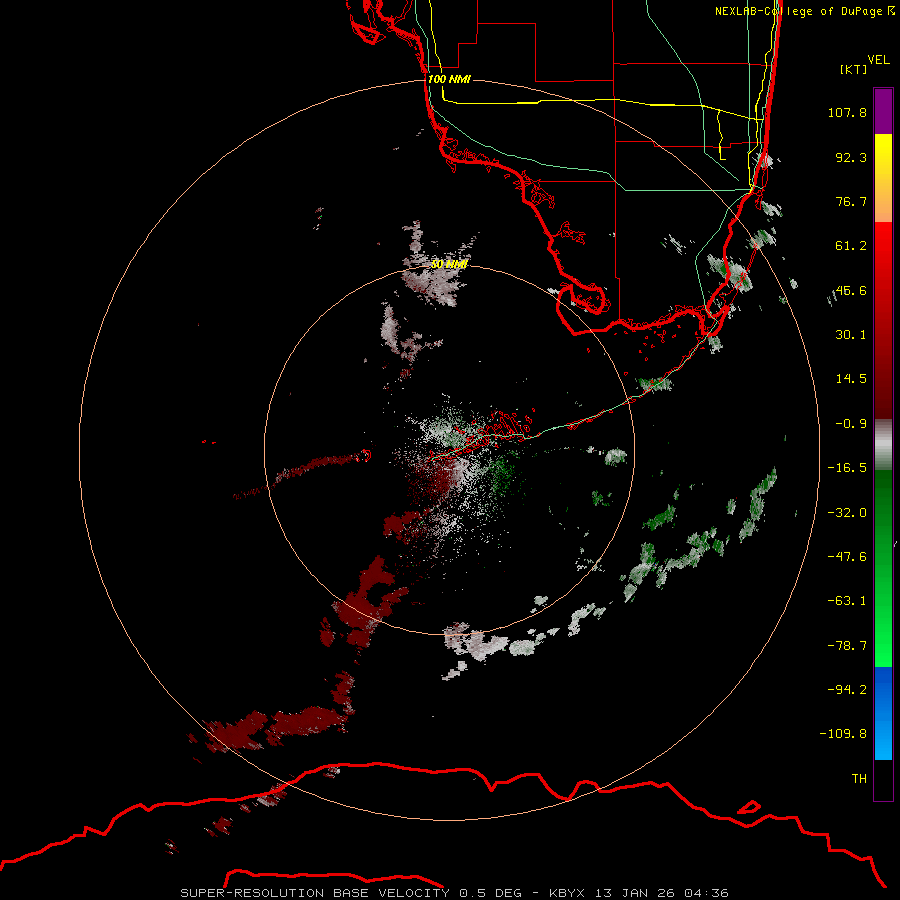Click the 50 NMI range ring label
The image size is (900, 900).
[449, 265]
